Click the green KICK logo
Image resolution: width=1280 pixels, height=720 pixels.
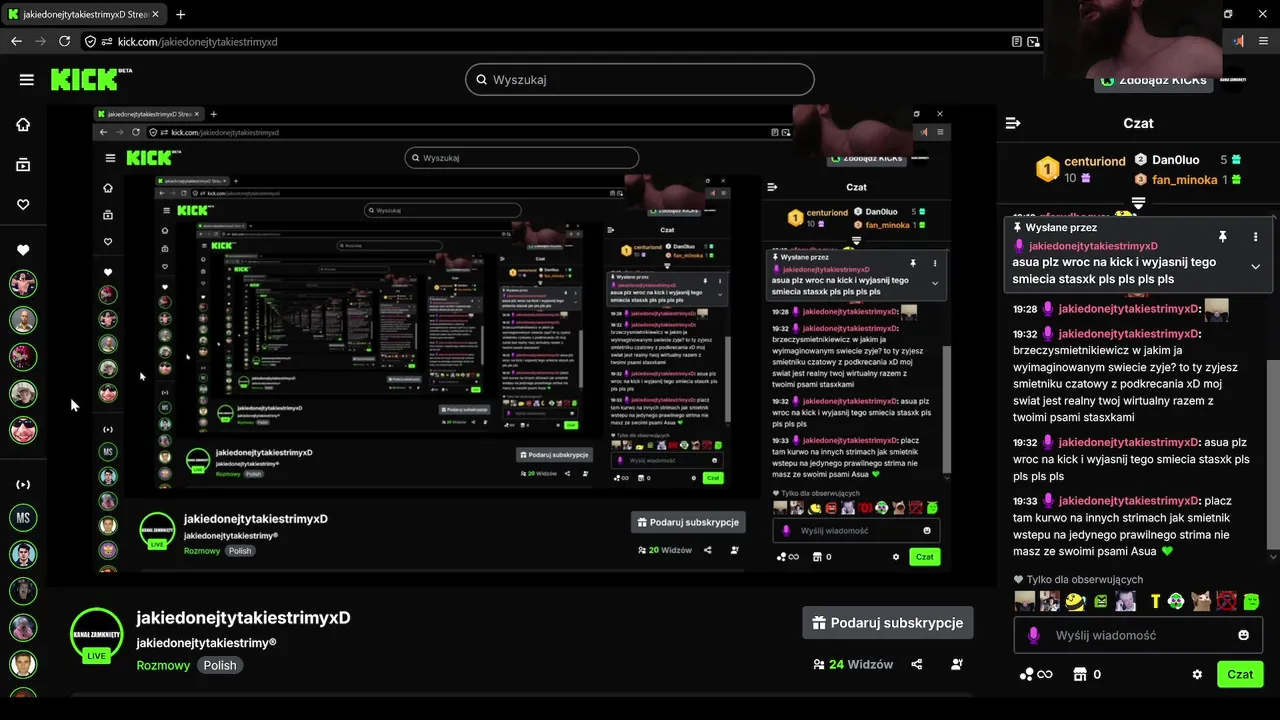[85, 79]
